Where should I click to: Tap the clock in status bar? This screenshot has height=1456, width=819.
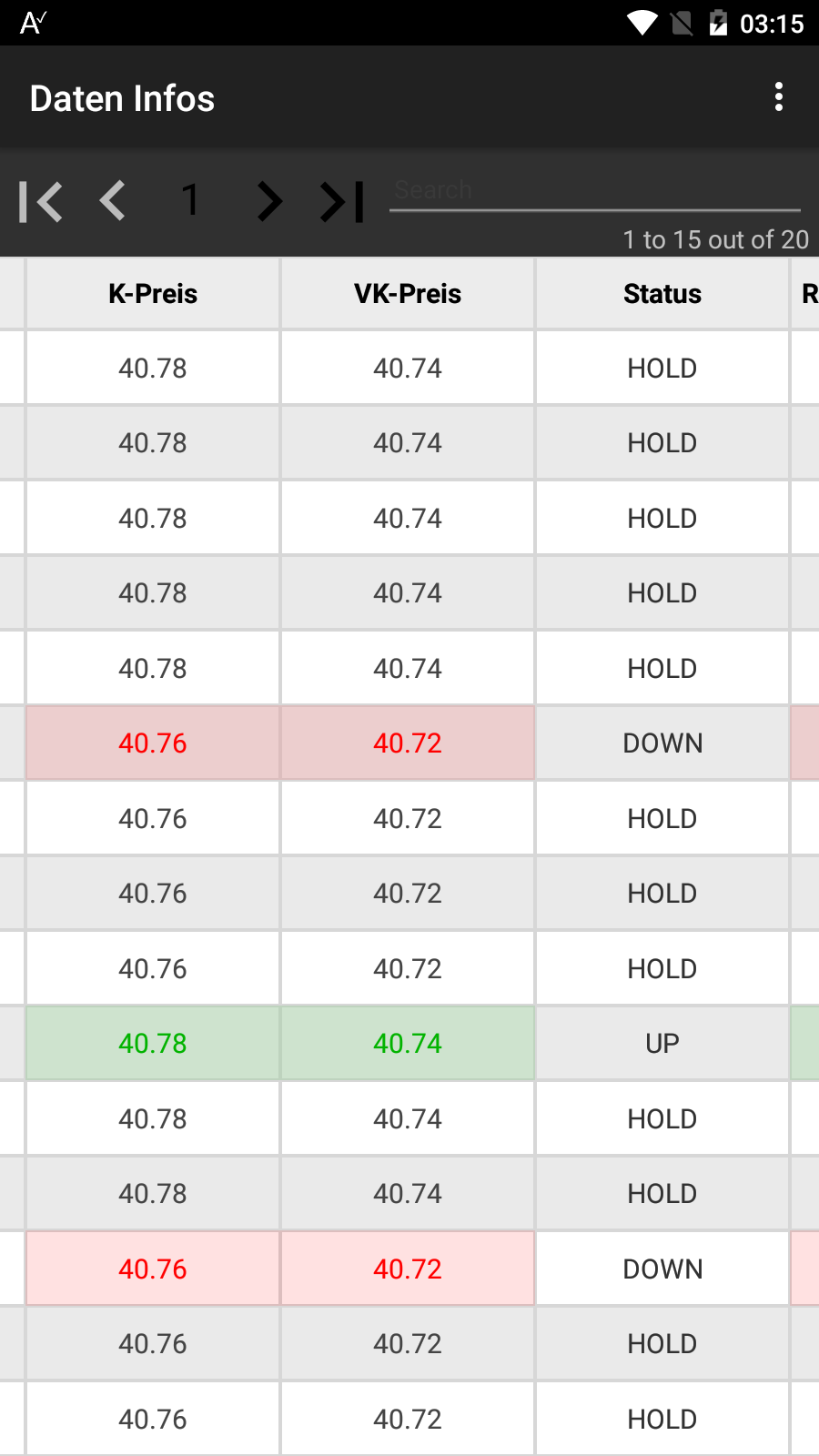(772, 24)
